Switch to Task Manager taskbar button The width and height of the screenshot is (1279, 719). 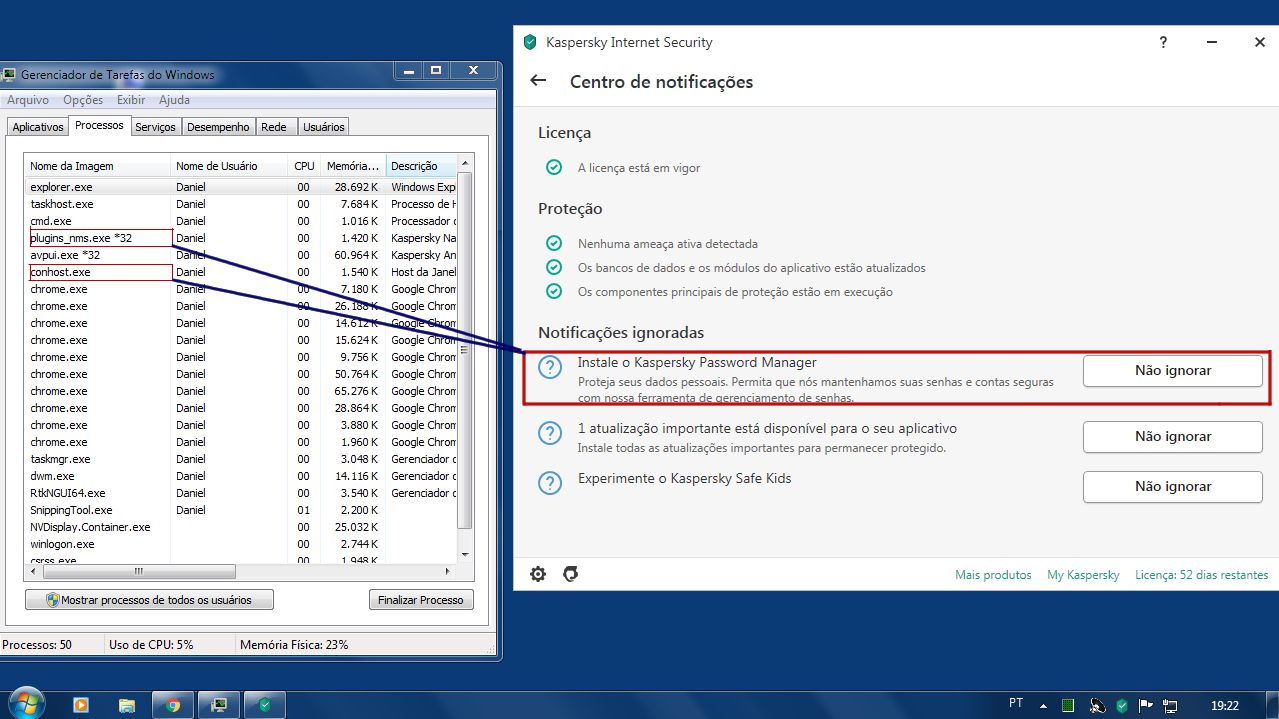coord(219,705)
